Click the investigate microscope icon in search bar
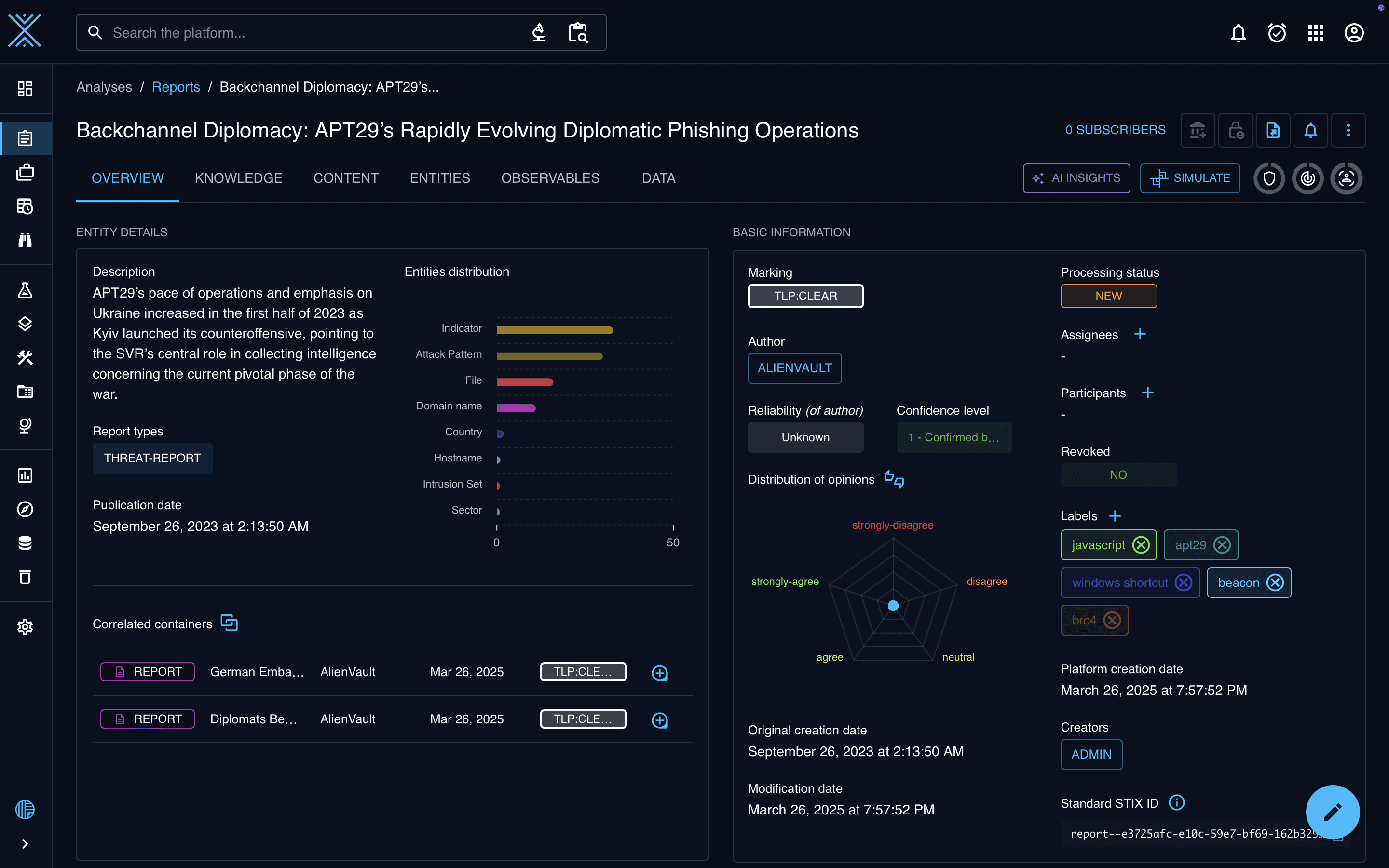 538,33
